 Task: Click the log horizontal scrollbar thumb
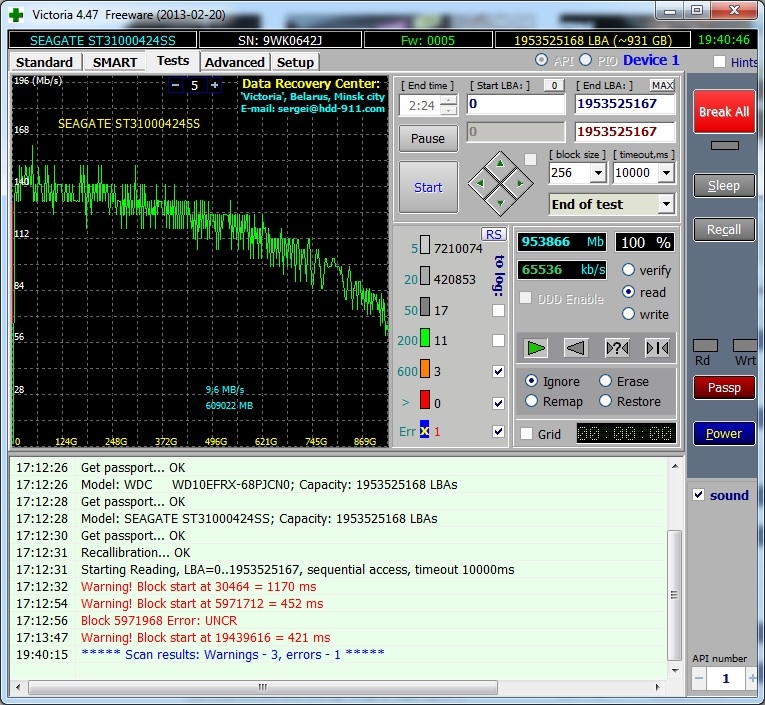coord(263,687)
